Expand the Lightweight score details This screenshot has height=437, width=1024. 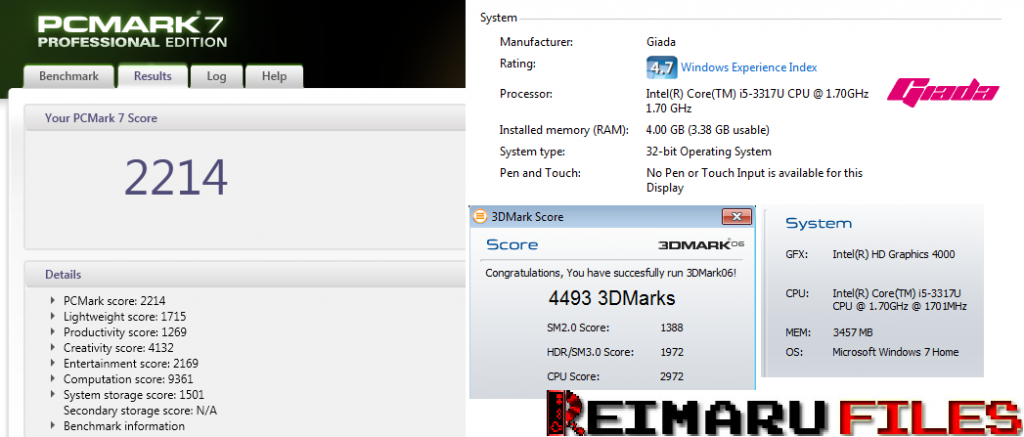53,316
